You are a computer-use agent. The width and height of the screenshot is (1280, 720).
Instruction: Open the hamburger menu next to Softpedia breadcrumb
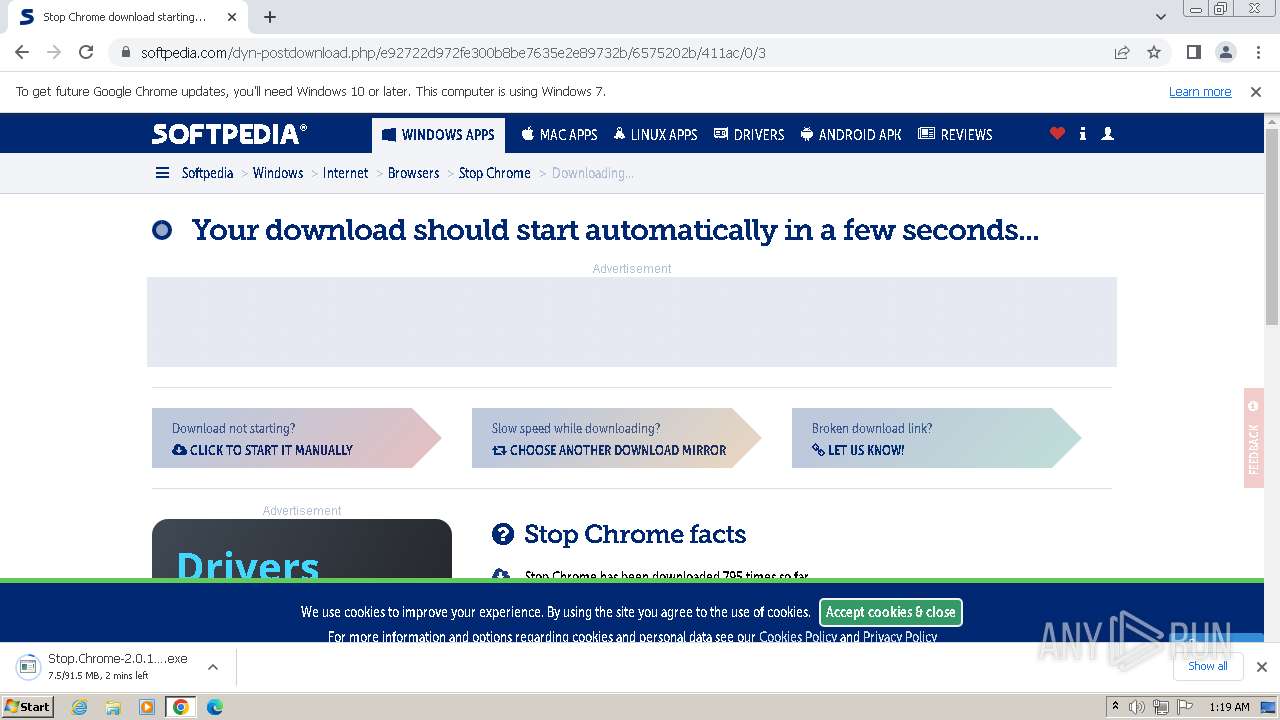[162, 173]
